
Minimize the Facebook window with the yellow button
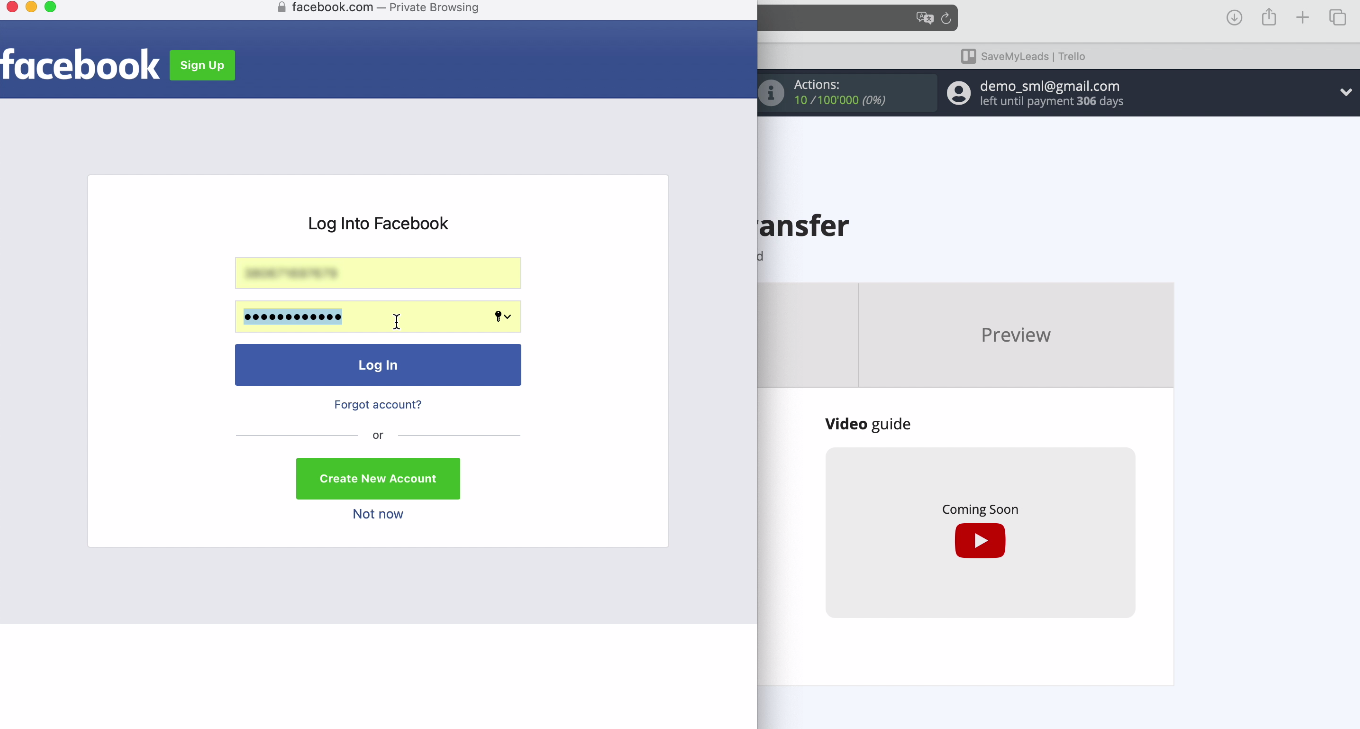pos(31,7)
